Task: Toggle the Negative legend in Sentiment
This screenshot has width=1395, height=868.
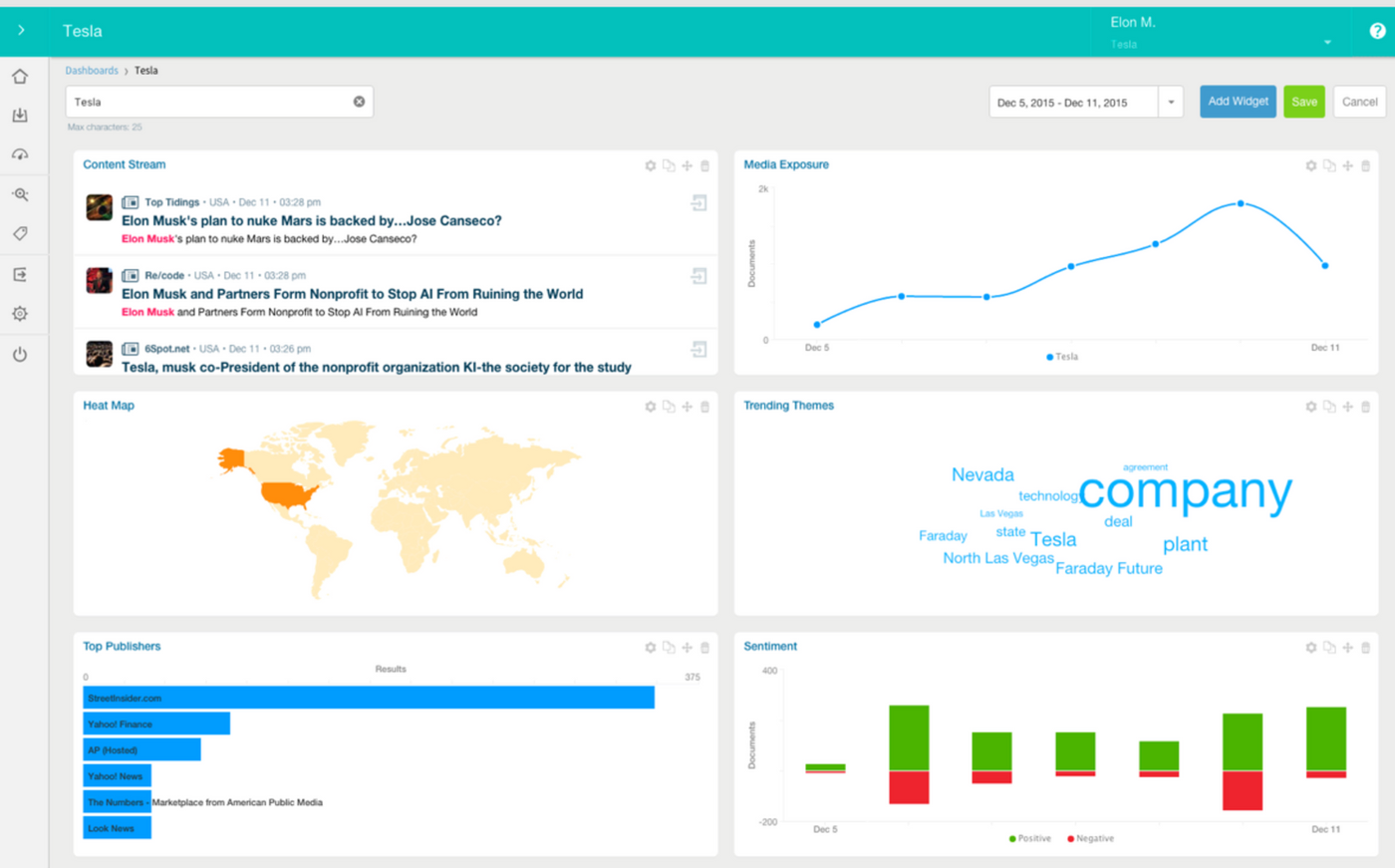Action: click(x=1090, y=839)
